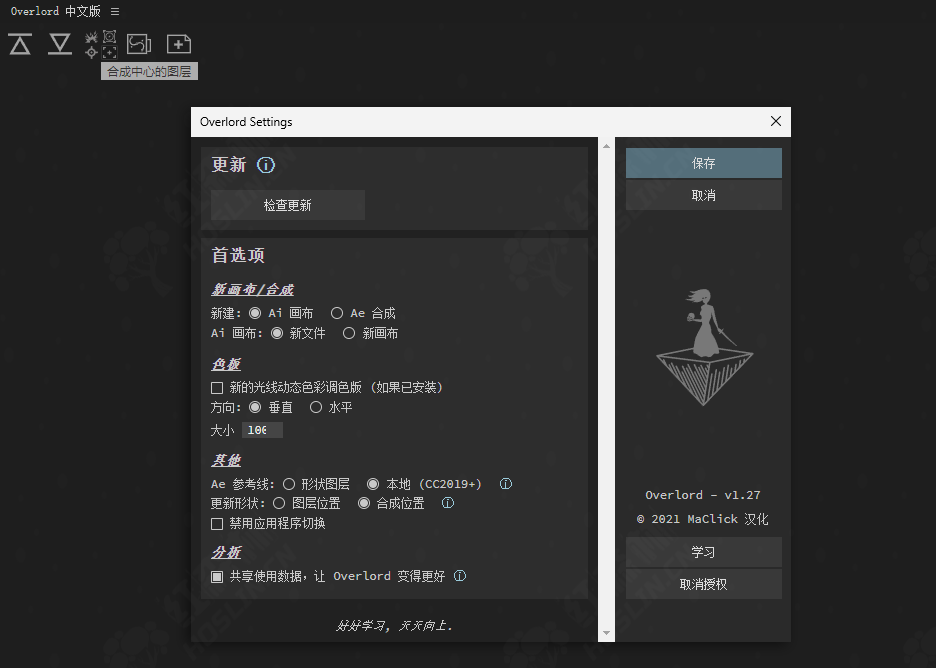Click the downward triangle pull icon
The width and height of the screenshot is (936, 668).
(x=60, y=44)
